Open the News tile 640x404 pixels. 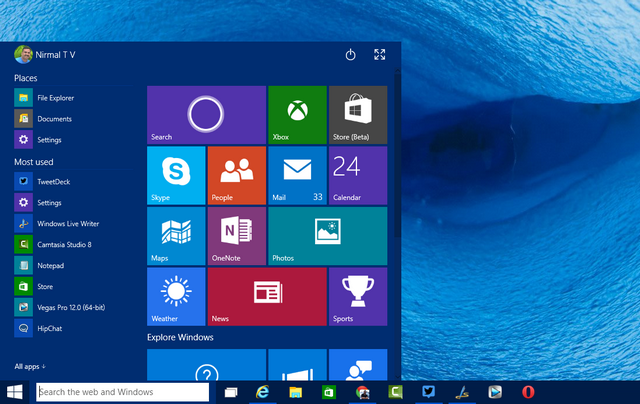tap(267, 297)
